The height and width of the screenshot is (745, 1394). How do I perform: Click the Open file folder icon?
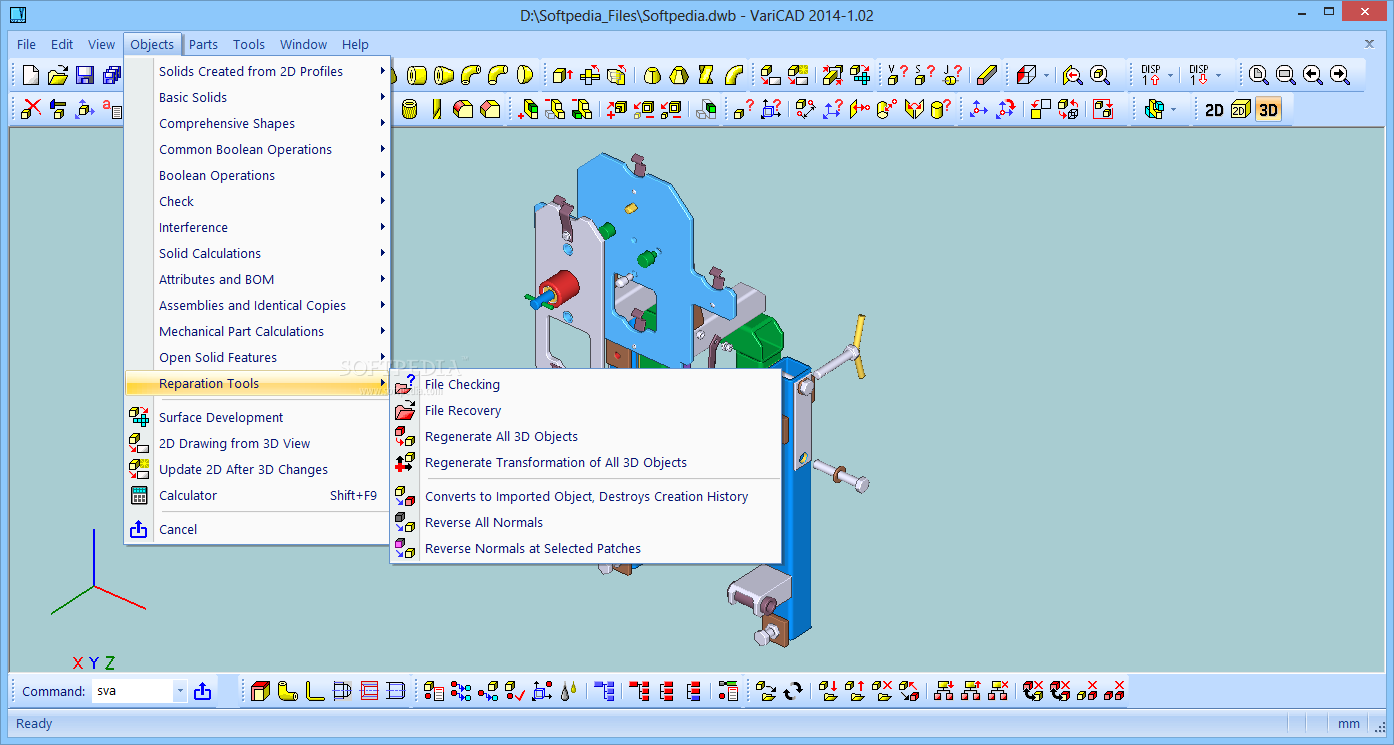click(x=58, y=75)
